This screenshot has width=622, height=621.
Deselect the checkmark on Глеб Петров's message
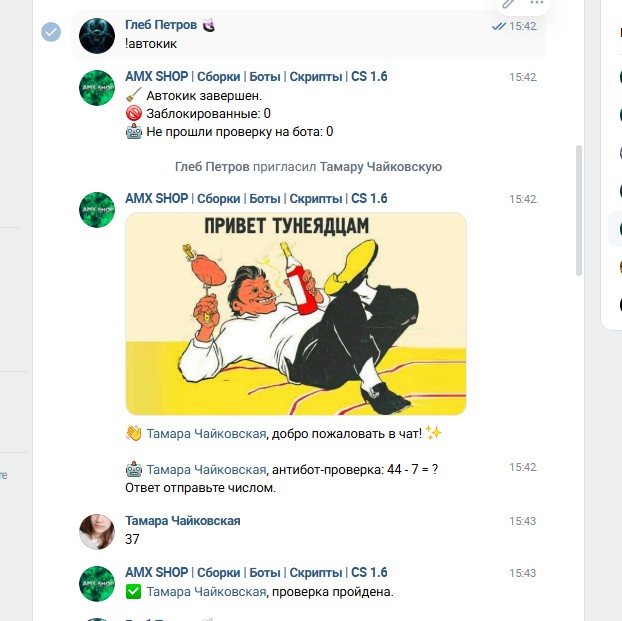point(51,32)
